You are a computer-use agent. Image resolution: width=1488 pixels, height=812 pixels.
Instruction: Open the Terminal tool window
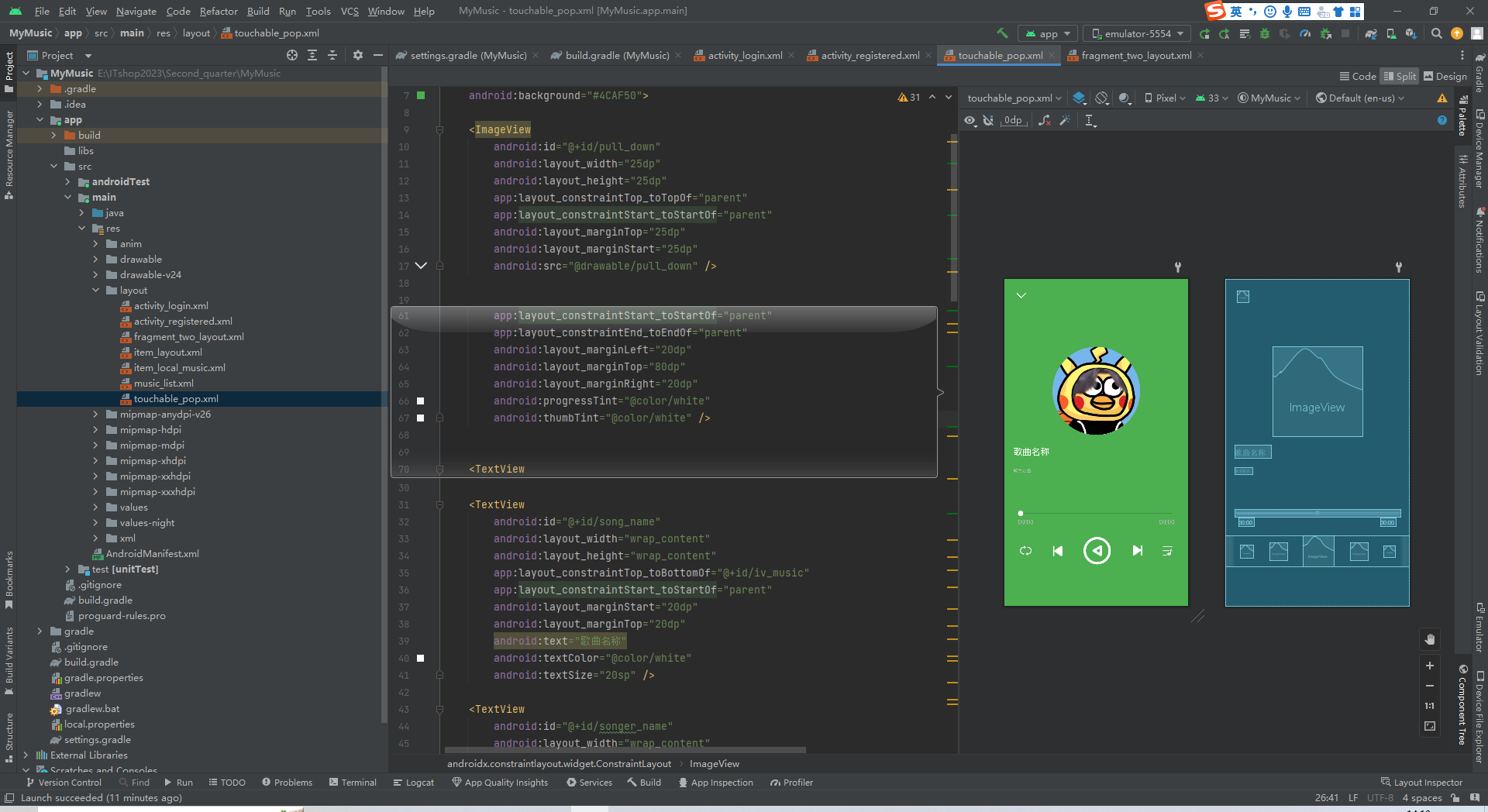[353, 783]
